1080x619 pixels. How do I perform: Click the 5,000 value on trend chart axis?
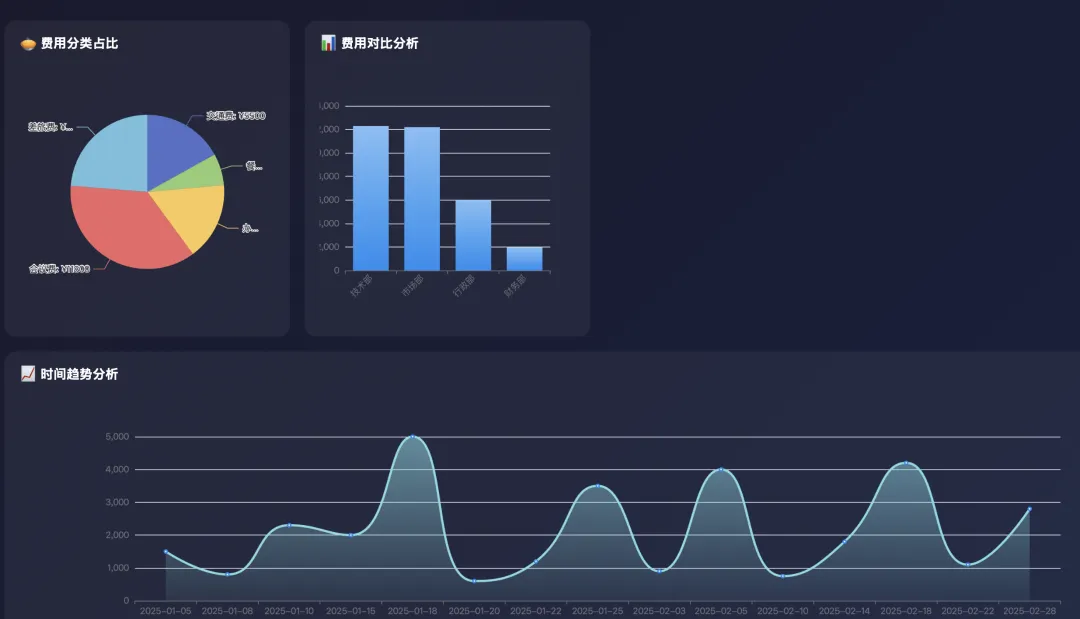(117, 437)
